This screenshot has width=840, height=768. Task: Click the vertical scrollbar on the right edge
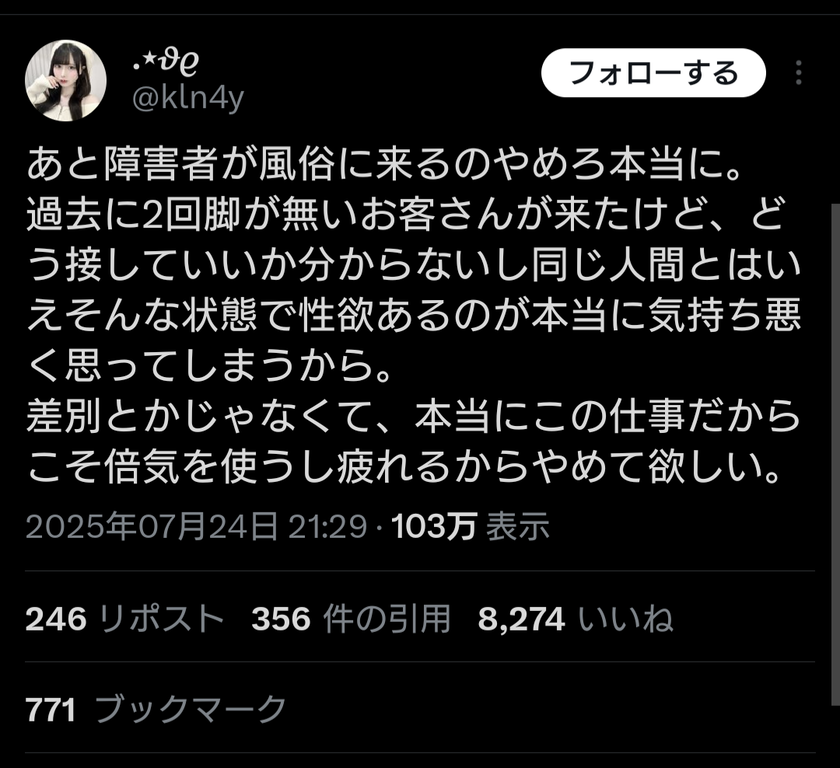(836, 482)
